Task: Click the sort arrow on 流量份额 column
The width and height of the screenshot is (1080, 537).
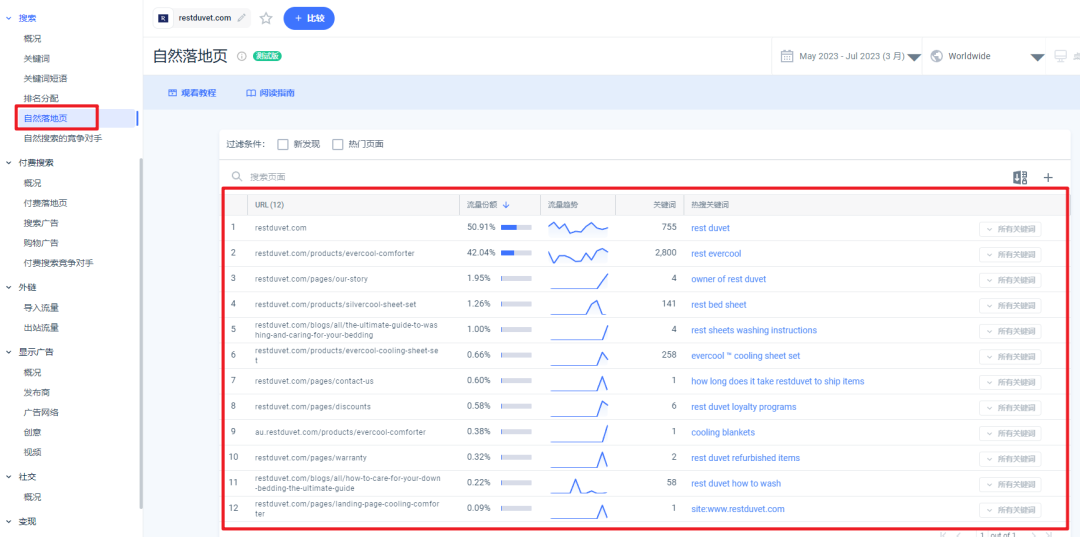Action: [506, 204]
